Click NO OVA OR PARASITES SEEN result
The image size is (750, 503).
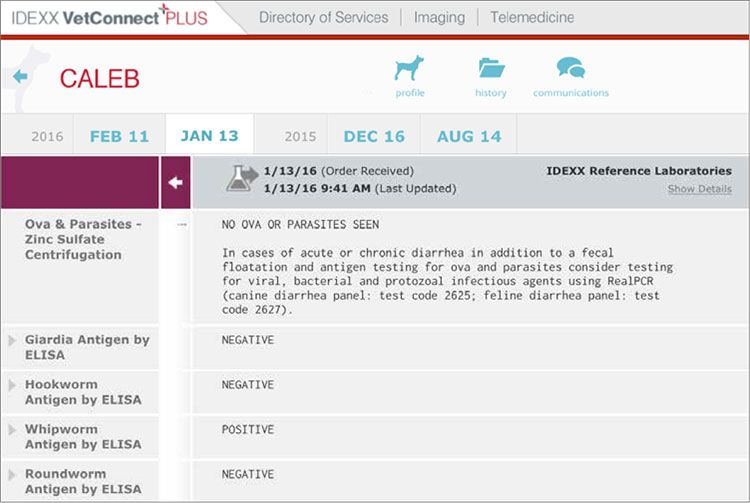pyautogui.click(x=300, y=224)
